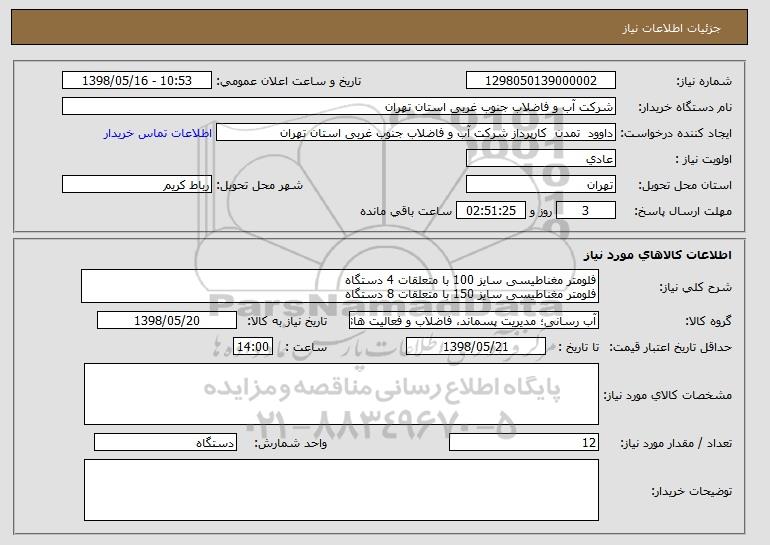Click the counting unit field دستگاه
The width and height of the screenshot is (770, 545).
click(165, 443)
